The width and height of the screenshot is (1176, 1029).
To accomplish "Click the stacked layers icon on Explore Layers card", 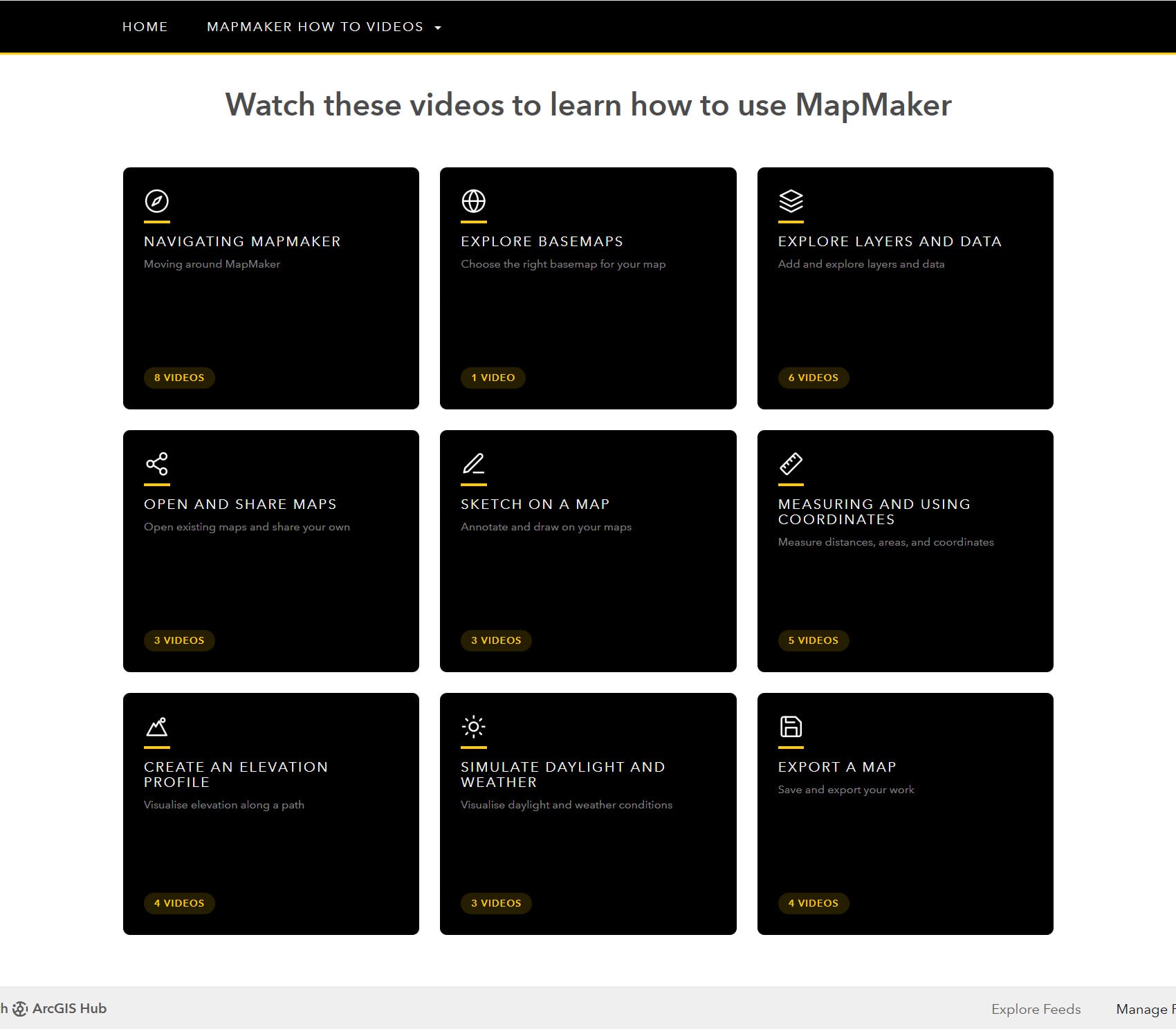I will tap(791, 201).
